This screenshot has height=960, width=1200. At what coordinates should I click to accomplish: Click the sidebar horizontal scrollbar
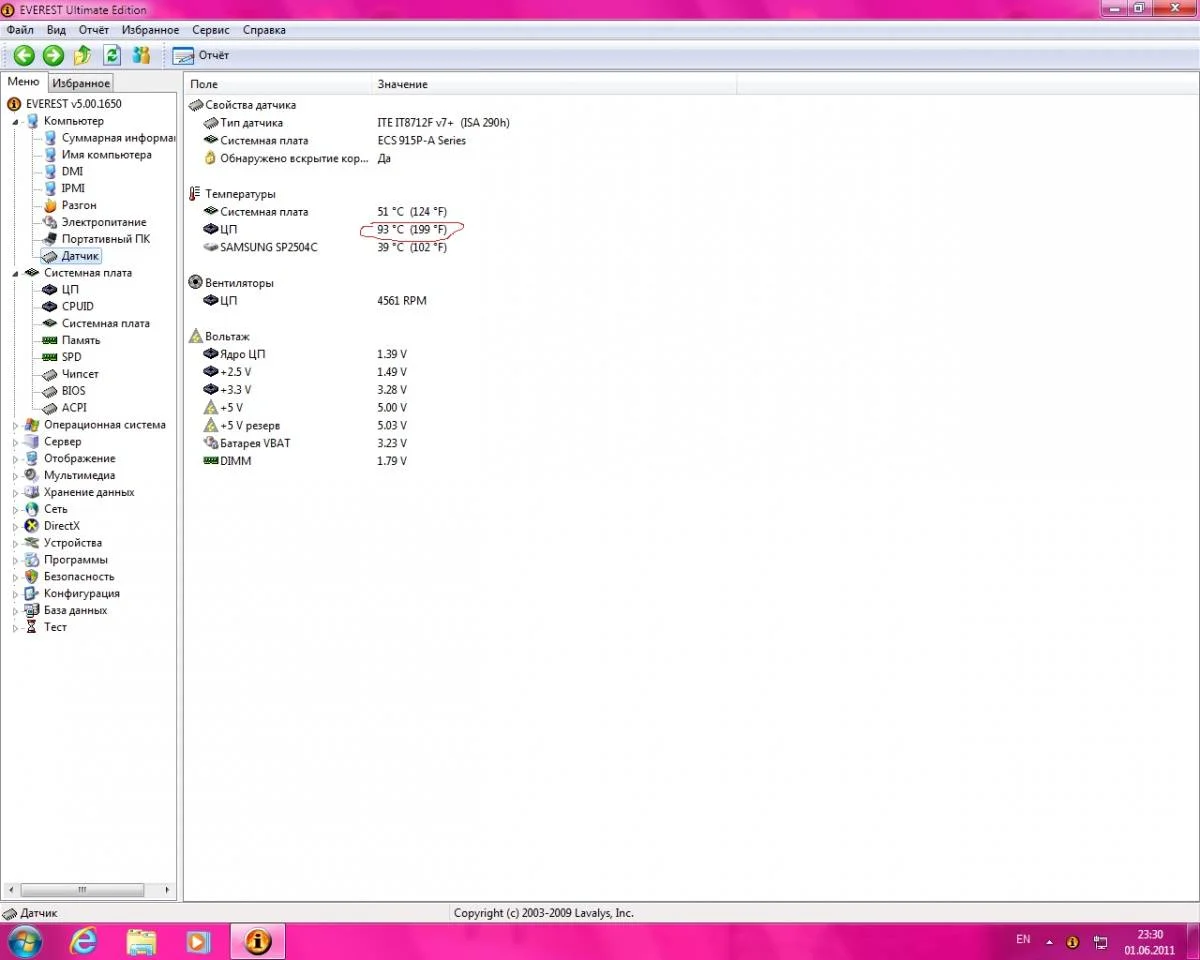pos(90,889)
